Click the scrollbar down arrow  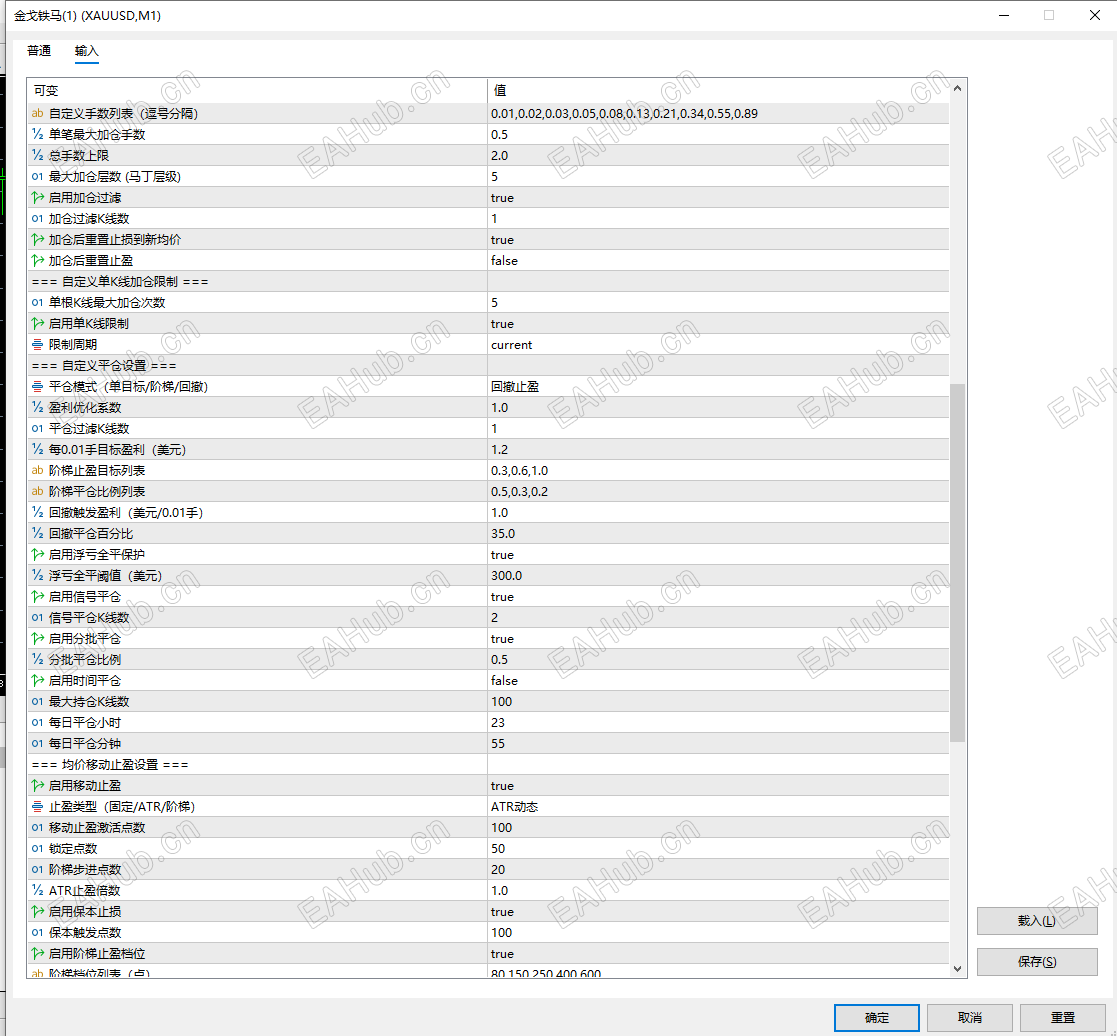pyautogui.click(x=957, y=968)
